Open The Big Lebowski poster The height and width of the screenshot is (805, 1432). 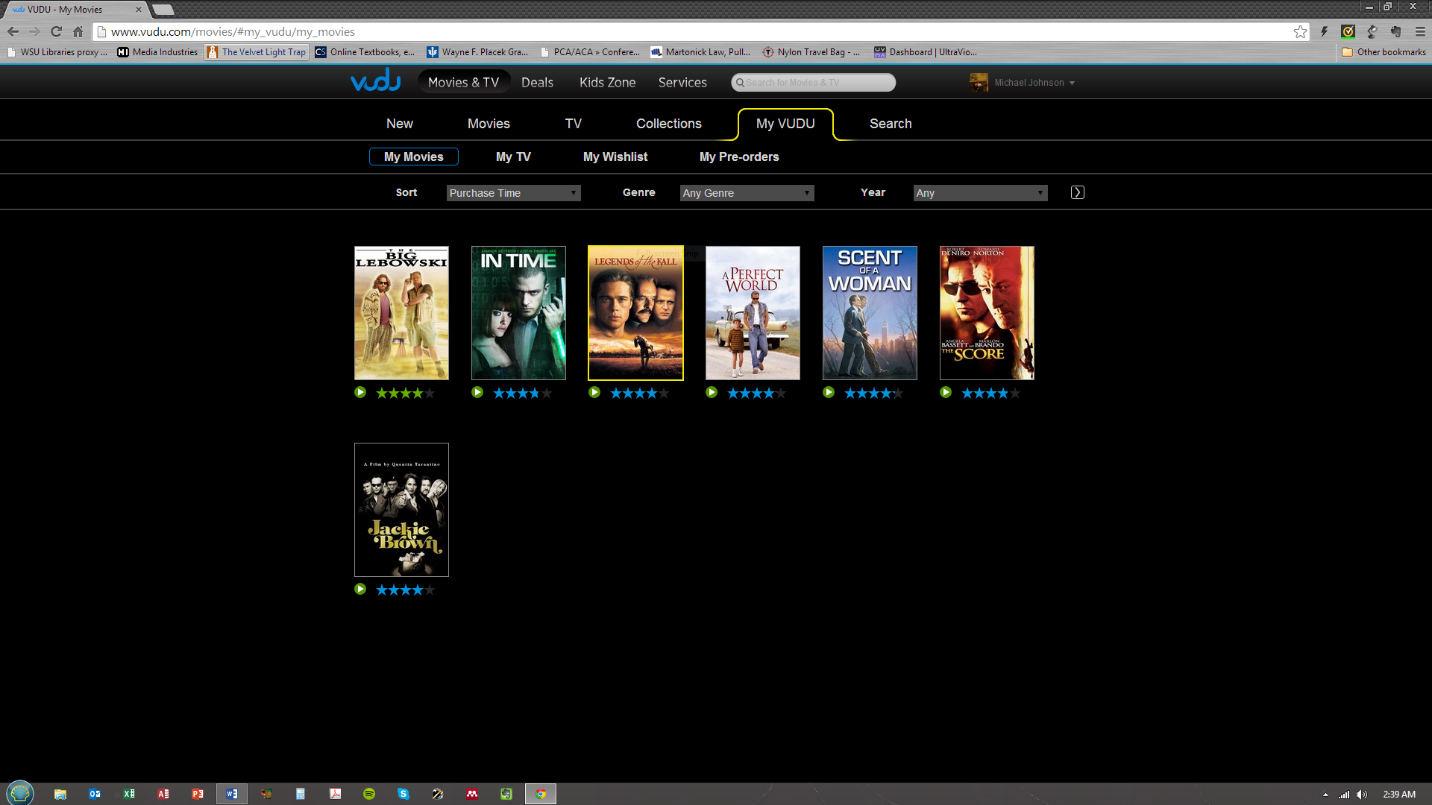(x=401, y=313)
